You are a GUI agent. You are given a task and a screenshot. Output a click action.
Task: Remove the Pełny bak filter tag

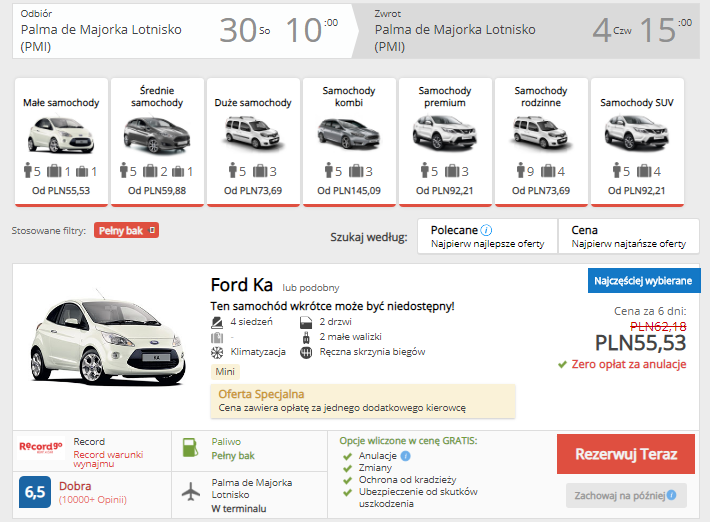pyautogui.click(x=152, y=231)
